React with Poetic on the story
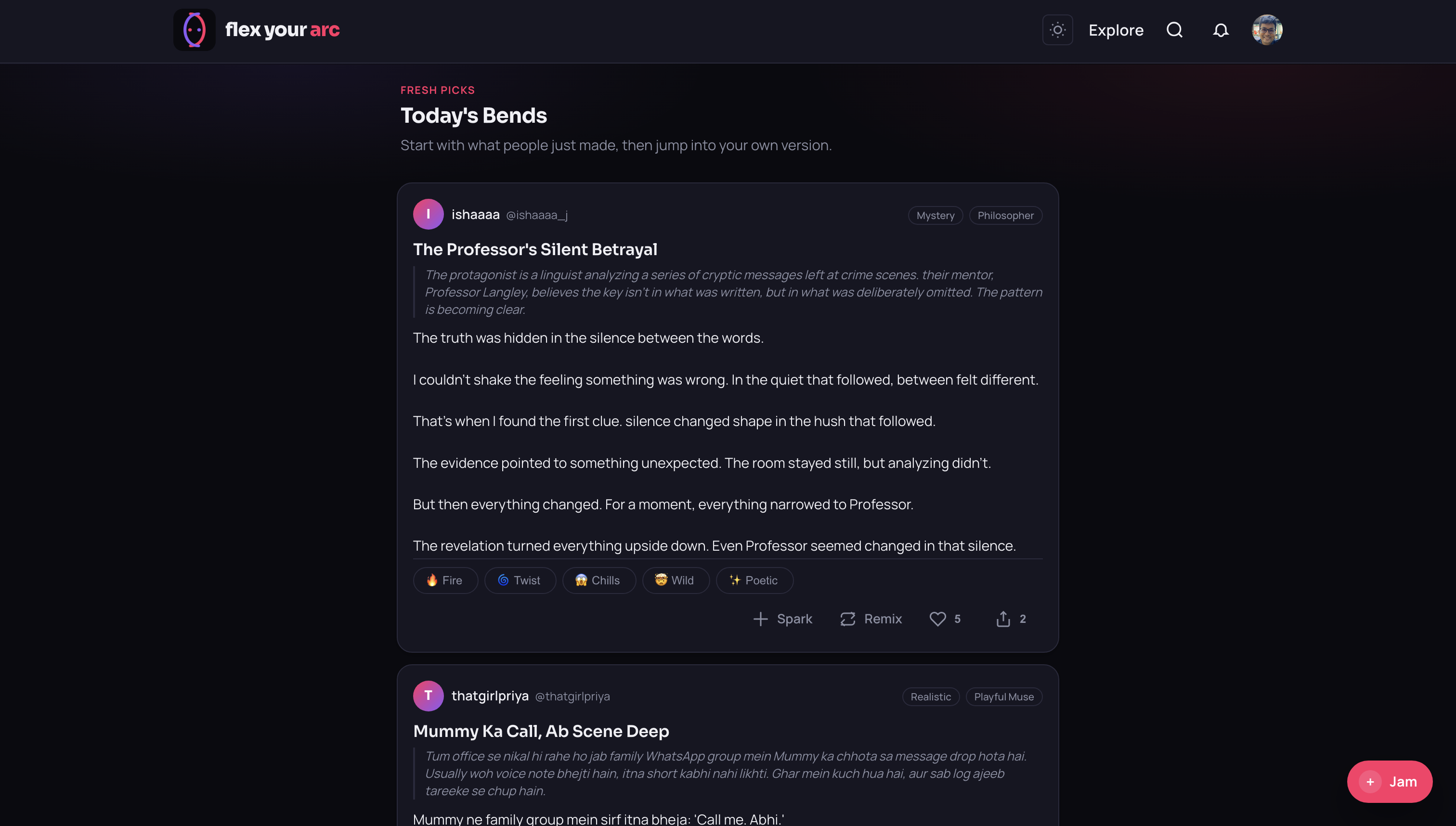 point(754,581)
